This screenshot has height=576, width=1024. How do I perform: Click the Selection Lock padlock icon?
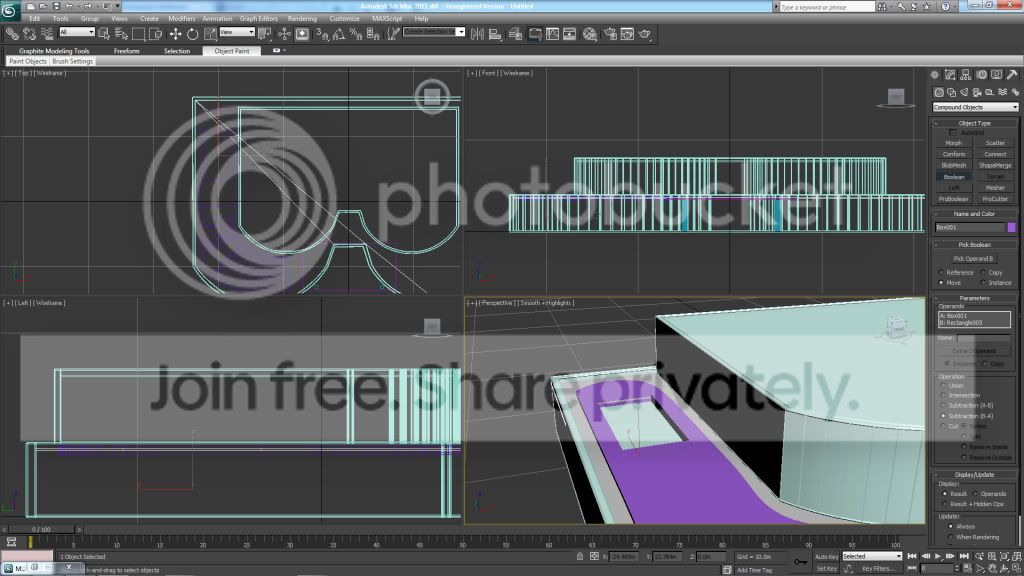point(580,556)
